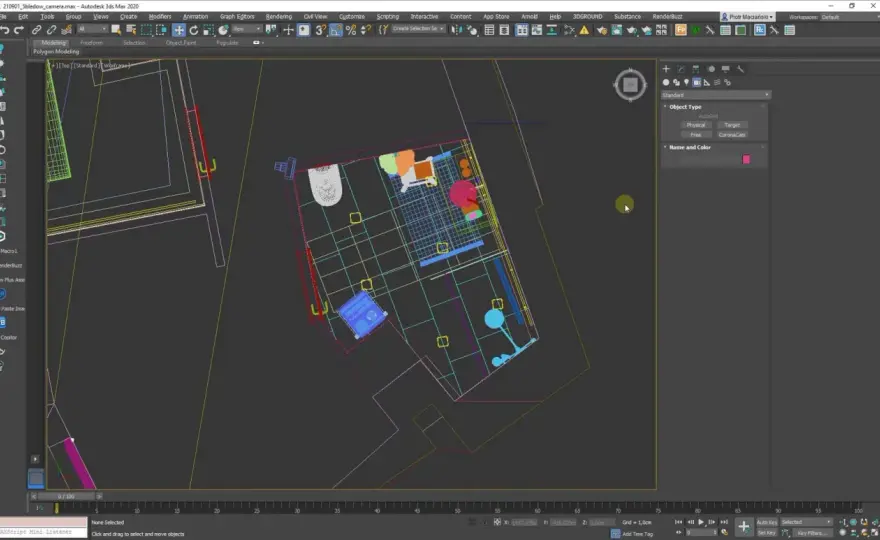This screenshot has width=880, height=540.
Task: Open the Arnold menu
Action: pos(529,17)
